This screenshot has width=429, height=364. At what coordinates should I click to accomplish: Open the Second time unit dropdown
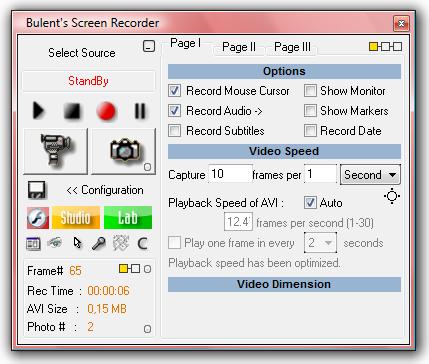click(370, 174)
